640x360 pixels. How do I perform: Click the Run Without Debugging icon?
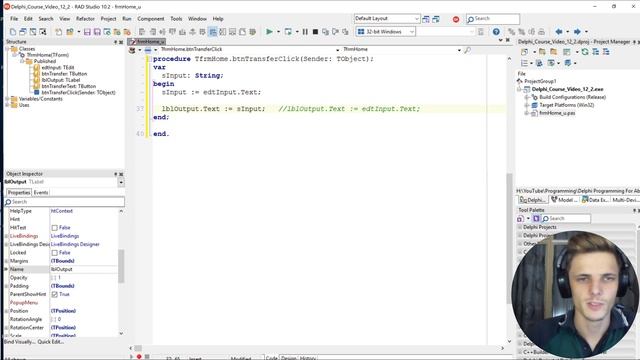[288, 31]
